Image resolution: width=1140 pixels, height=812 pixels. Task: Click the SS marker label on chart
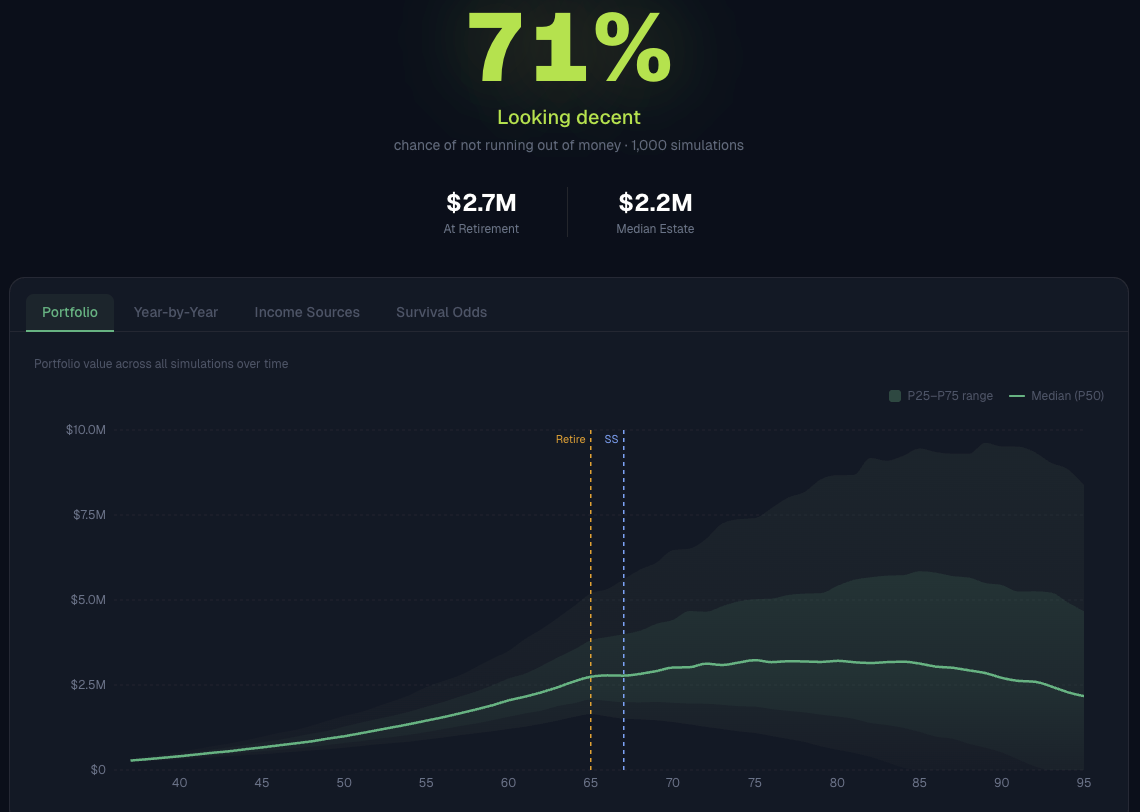tap(611, 439)
